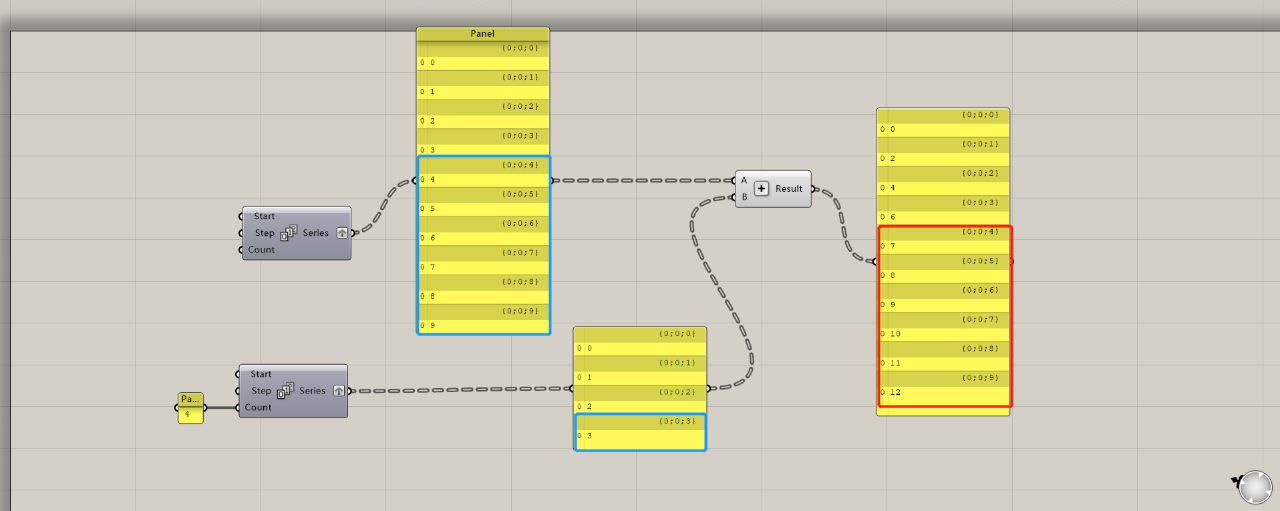Select input A on the Addition component
Screen dimensions: 1280x511
coord(743,181)
